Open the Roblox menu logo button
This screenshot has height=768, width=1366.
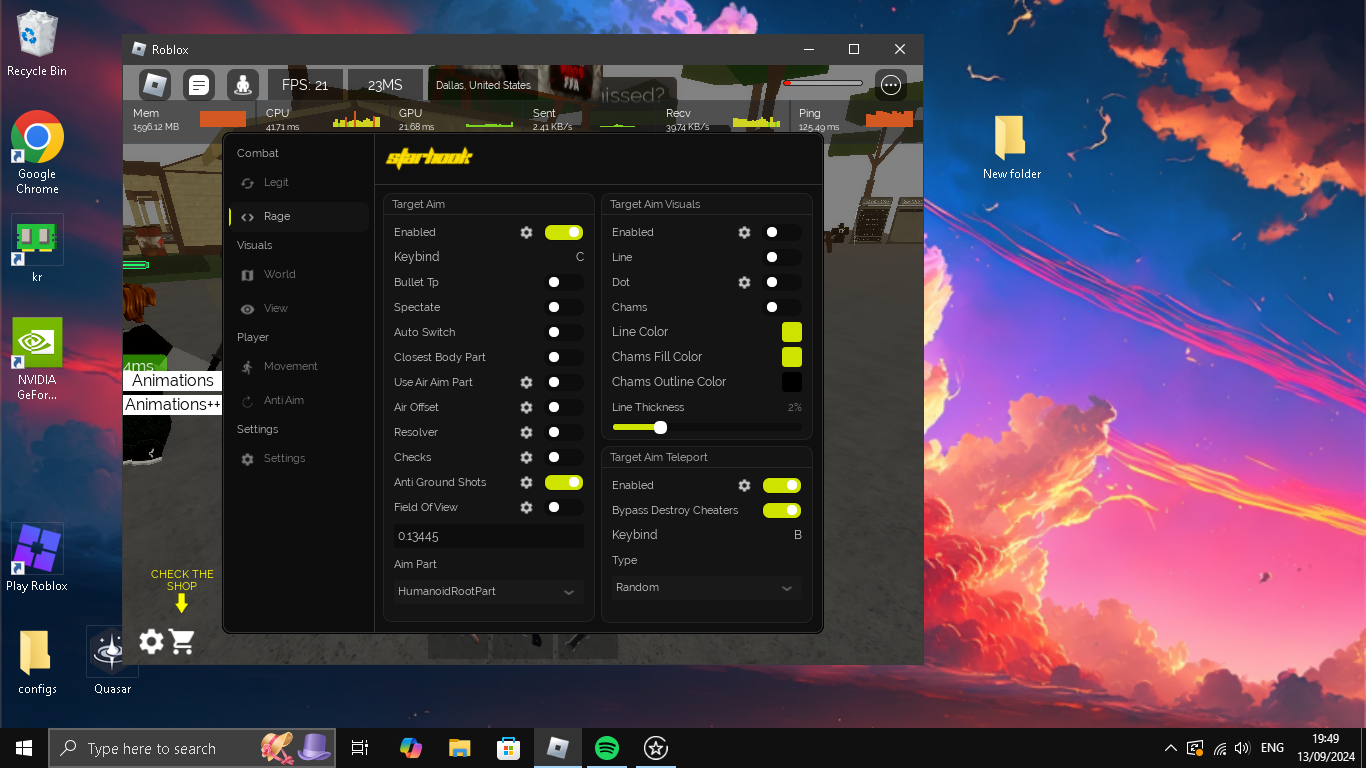pos(155,85)
